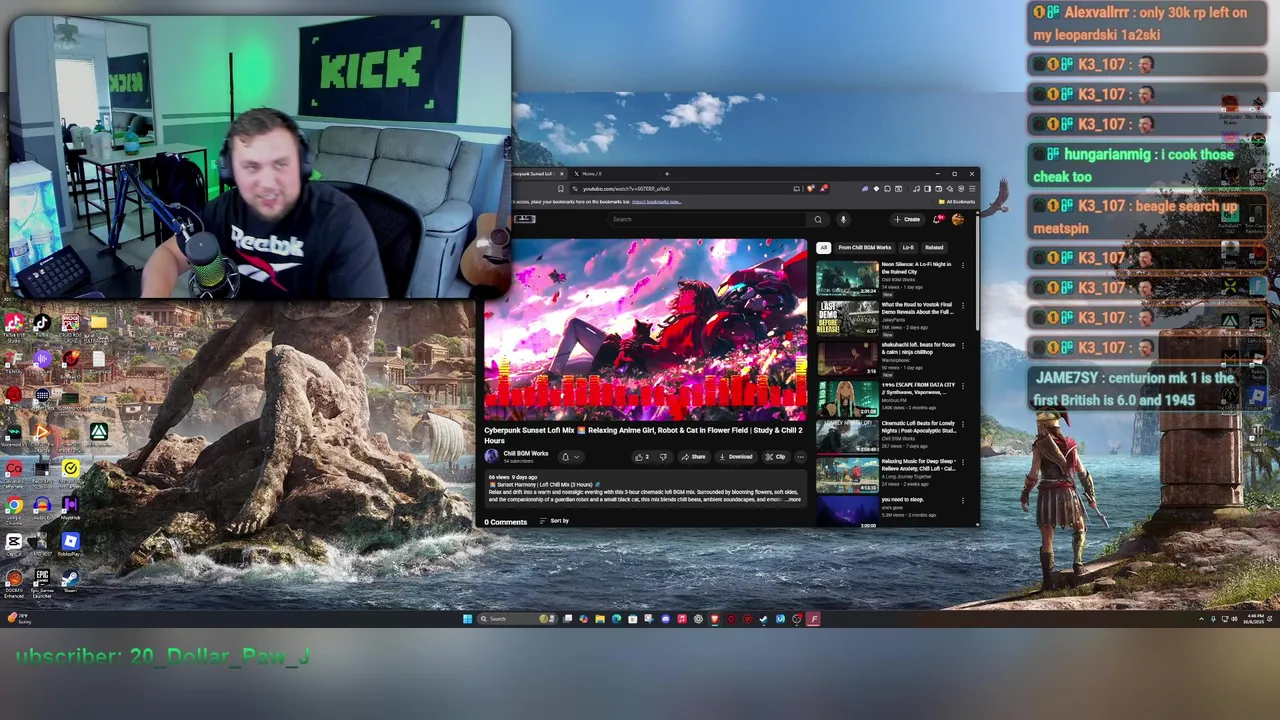Select the From Chill BGM Works chip
Screen dimensions: 1280x720
865,247
